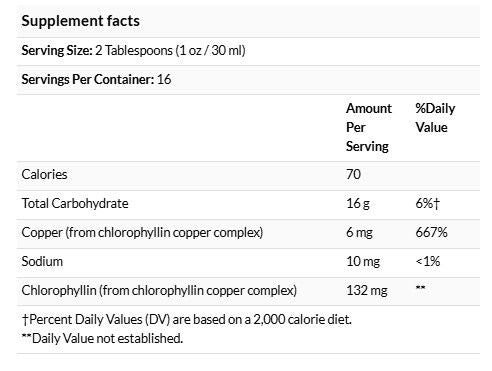The width and height of the screenshot is (492, 371).
Task: Click the 16 g carbohydrate amount
Action: [x=358, y=203]
